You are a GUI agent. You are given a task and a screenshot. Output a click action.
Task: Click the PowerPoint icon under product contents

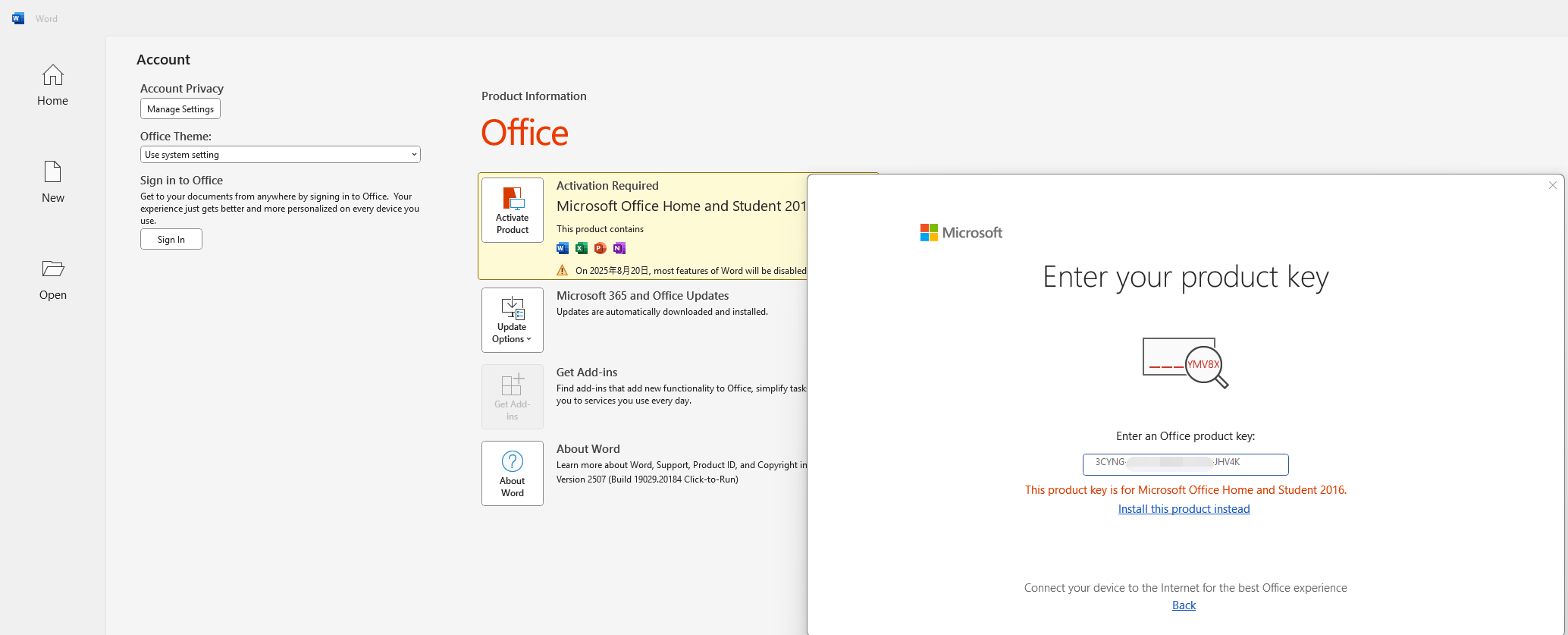[x=601, y=248]
